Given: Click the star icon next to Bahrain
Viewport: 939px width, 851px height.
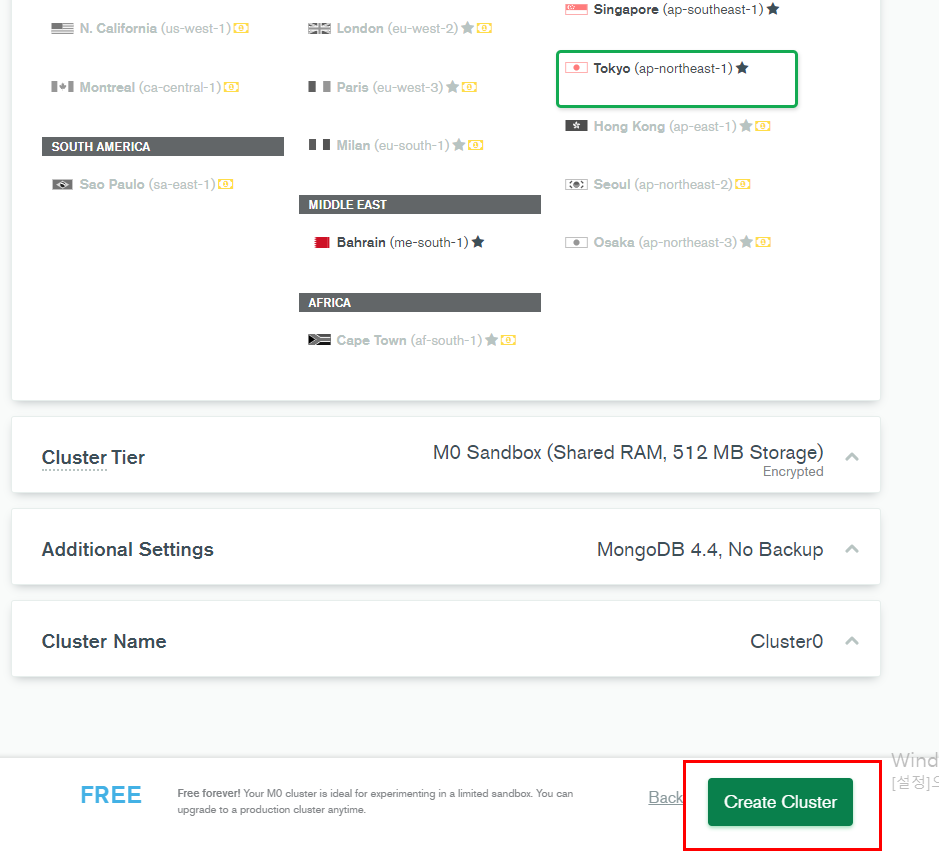Looking at the screenshot, I should (x=478, y=242).
